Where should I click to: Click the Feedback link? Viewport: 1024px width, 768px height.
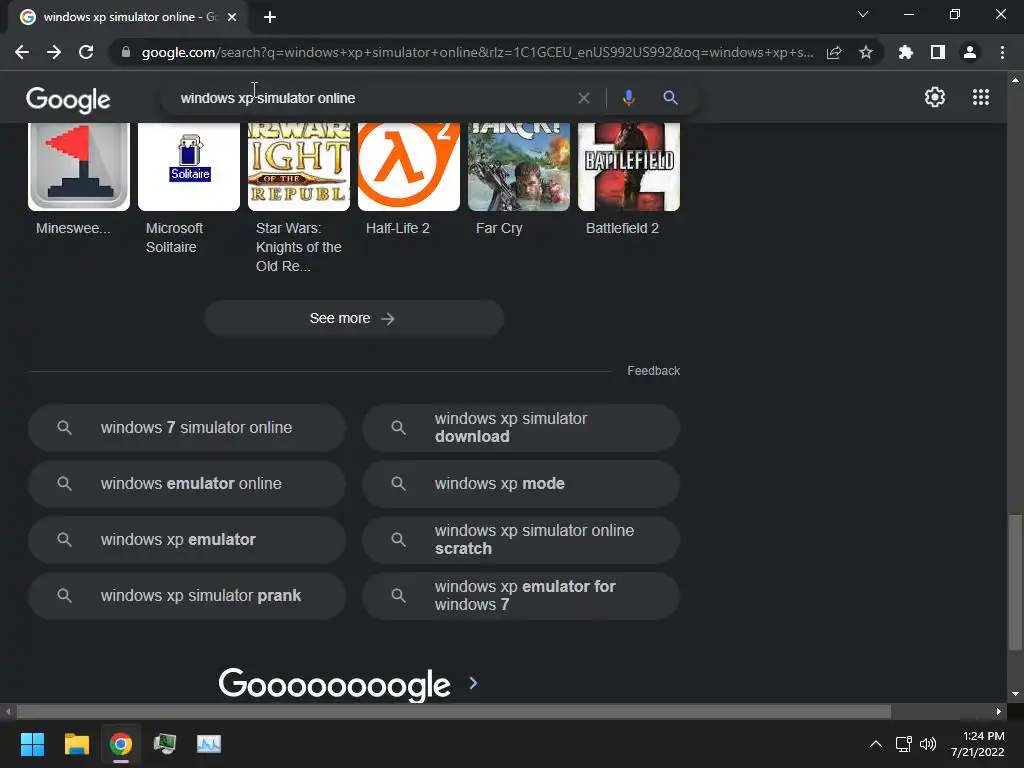653,371
